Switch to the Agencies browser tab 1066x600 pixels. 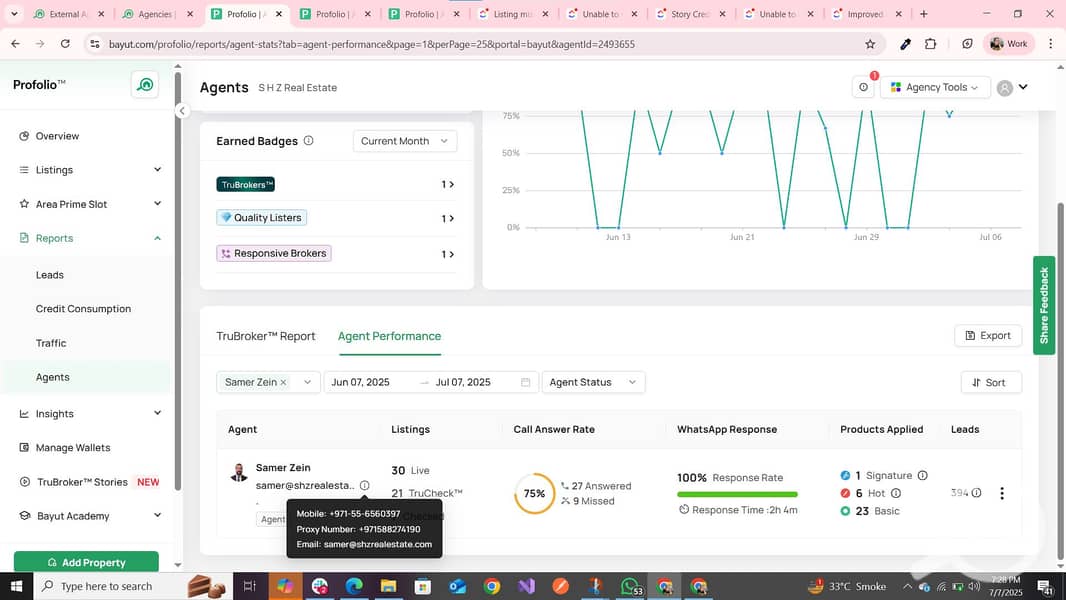[157, 14]
